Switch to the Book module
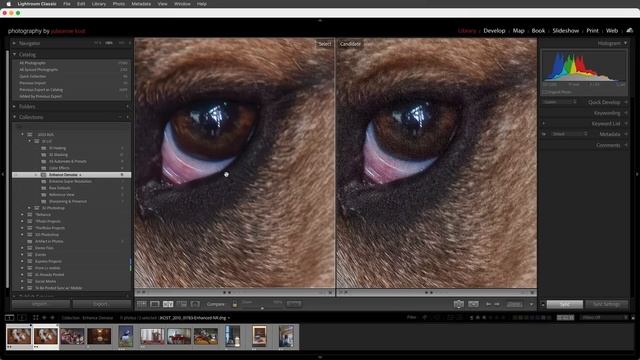Viewport: 640px width, 360px height. tap(538, 31)
